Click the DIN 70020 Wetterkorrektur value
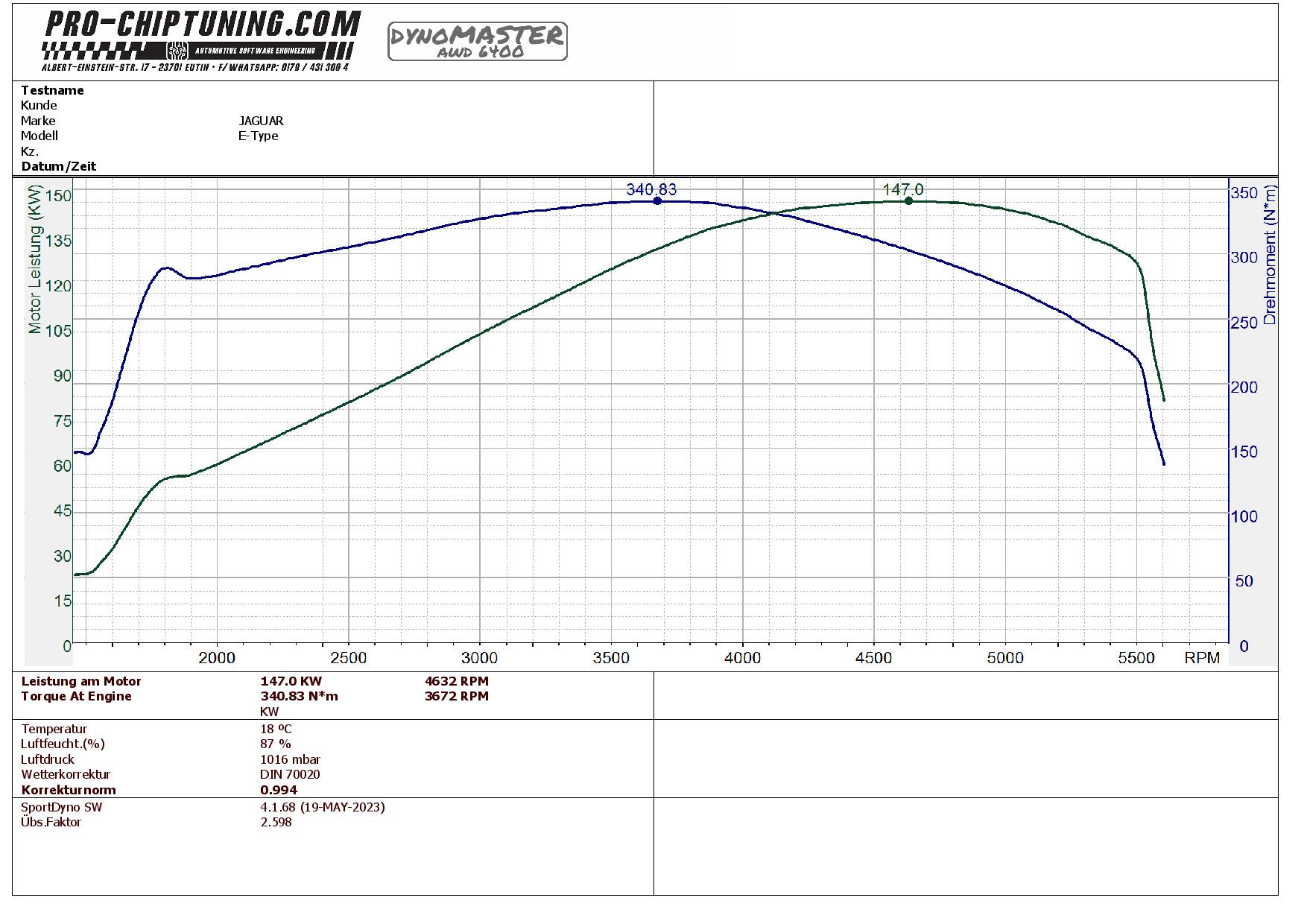1307x924 pixels. click(x=290, y=774)
